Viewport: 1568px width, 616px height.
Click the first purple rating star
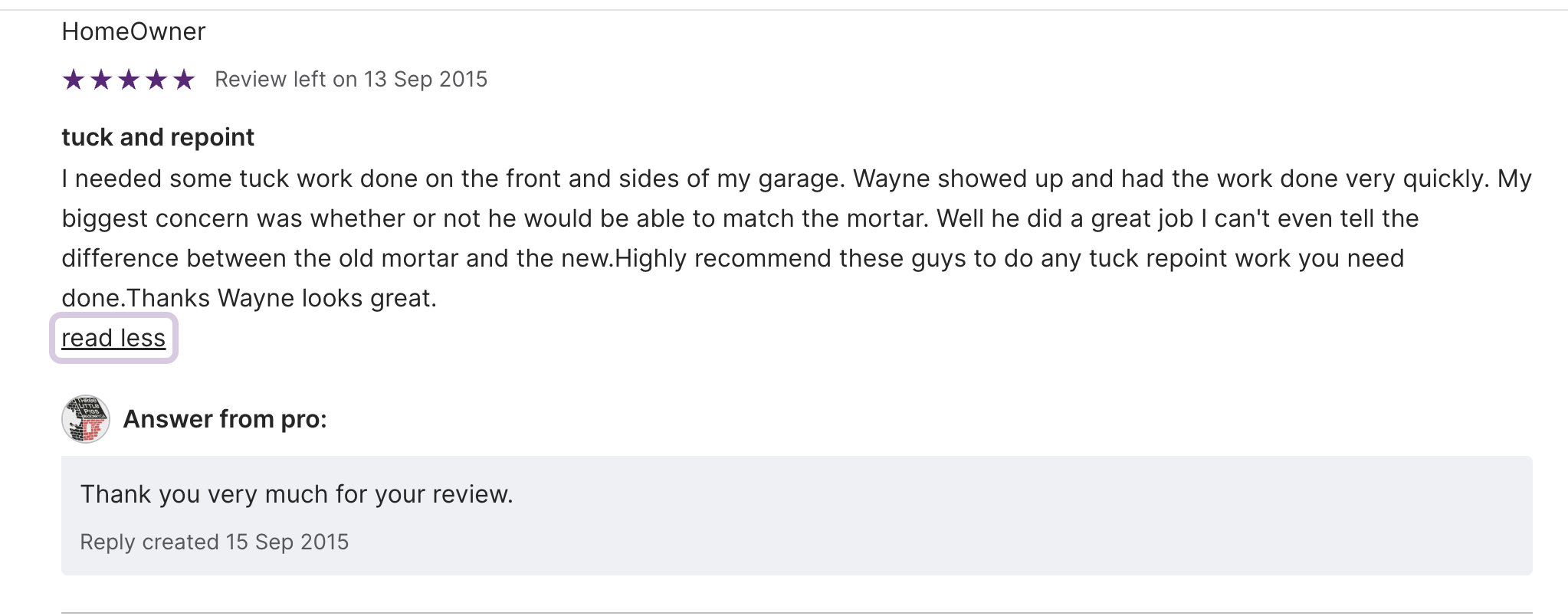point(74,79)
